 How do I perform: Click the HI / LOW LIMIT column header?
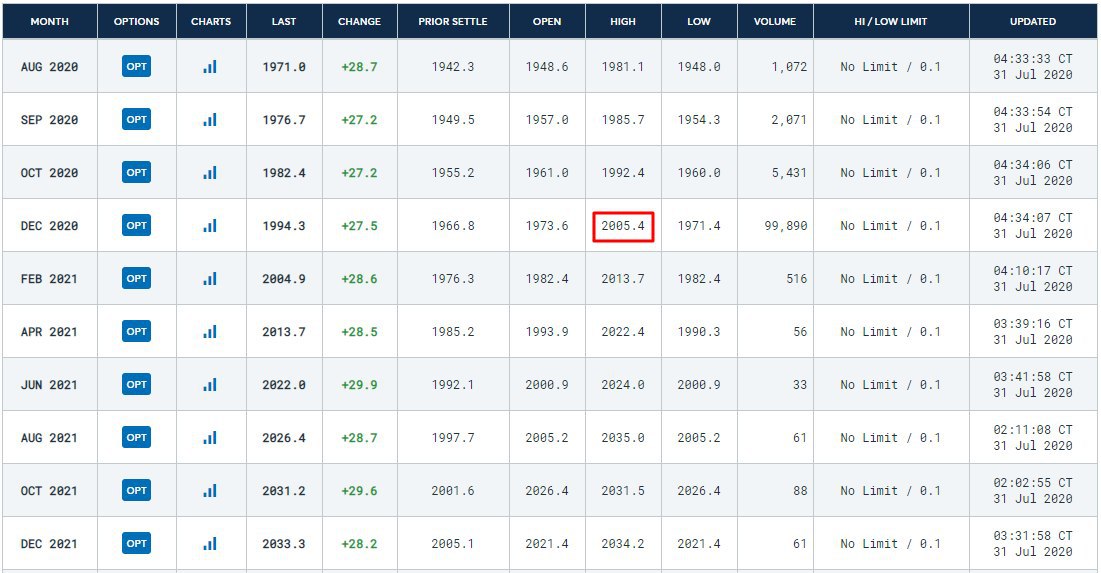click(x=891, y=22)
